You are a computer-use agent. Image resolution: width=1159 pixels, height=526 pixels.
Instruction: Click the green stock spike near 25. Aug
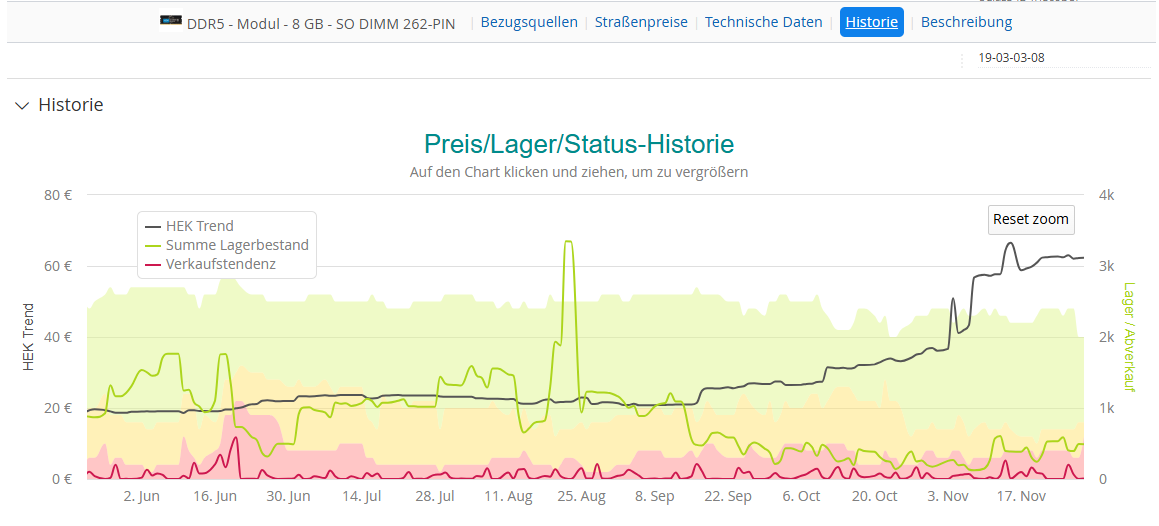click(x=568, y=242)
